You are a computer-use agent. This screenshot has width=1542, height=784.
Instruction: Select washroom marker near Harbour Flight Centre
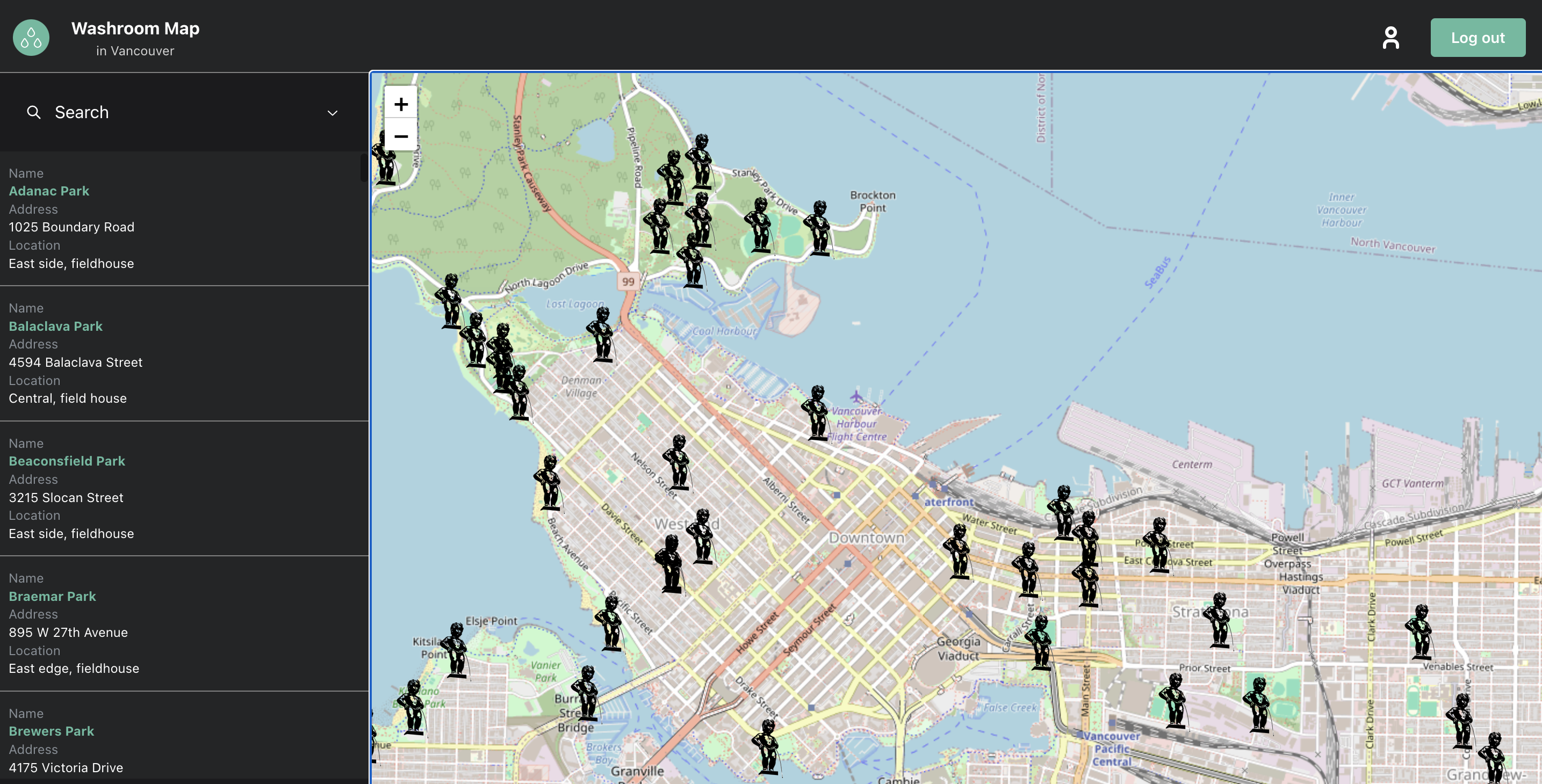817,413
